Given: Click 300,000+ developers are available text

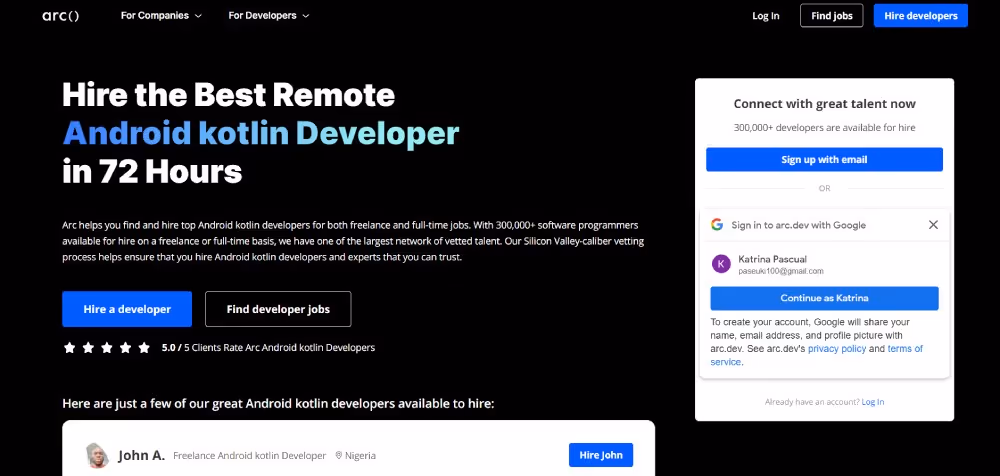Looking at the screenshot, I should (824, 128).
